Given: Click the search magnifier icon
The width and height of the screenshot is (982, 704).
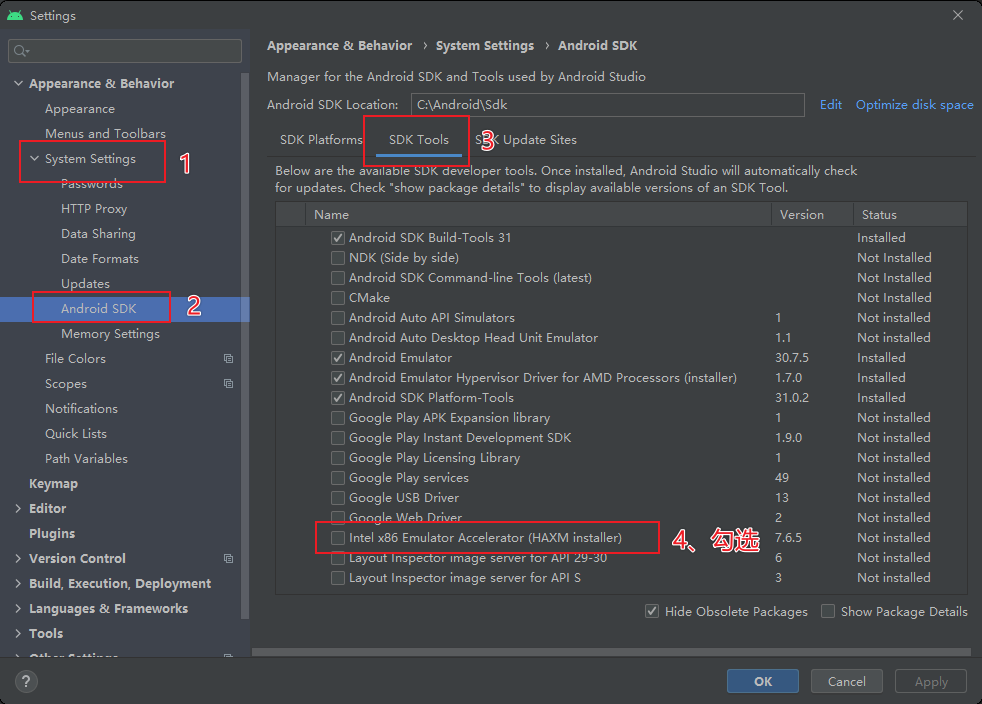Looking at the screenshot, I should point(21,51).
